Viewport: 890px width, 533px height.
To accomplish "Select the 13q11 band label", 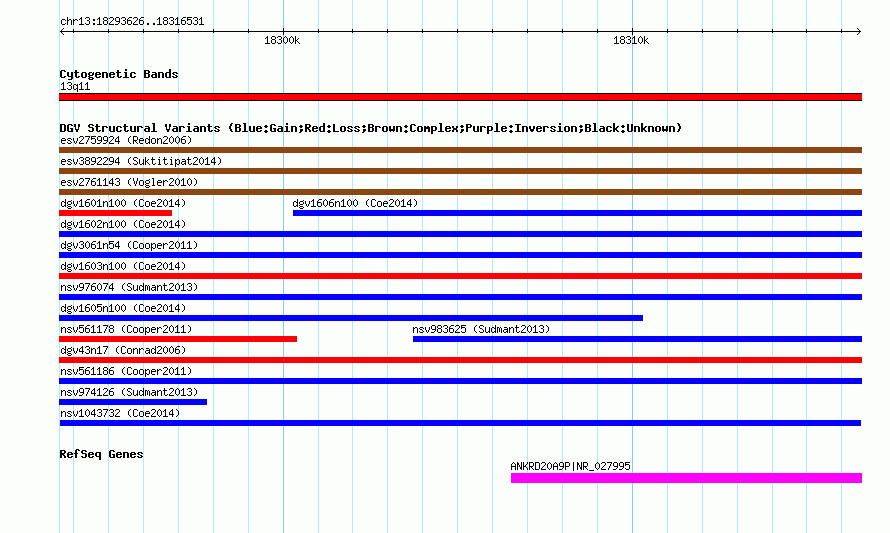I will [75, 86].
